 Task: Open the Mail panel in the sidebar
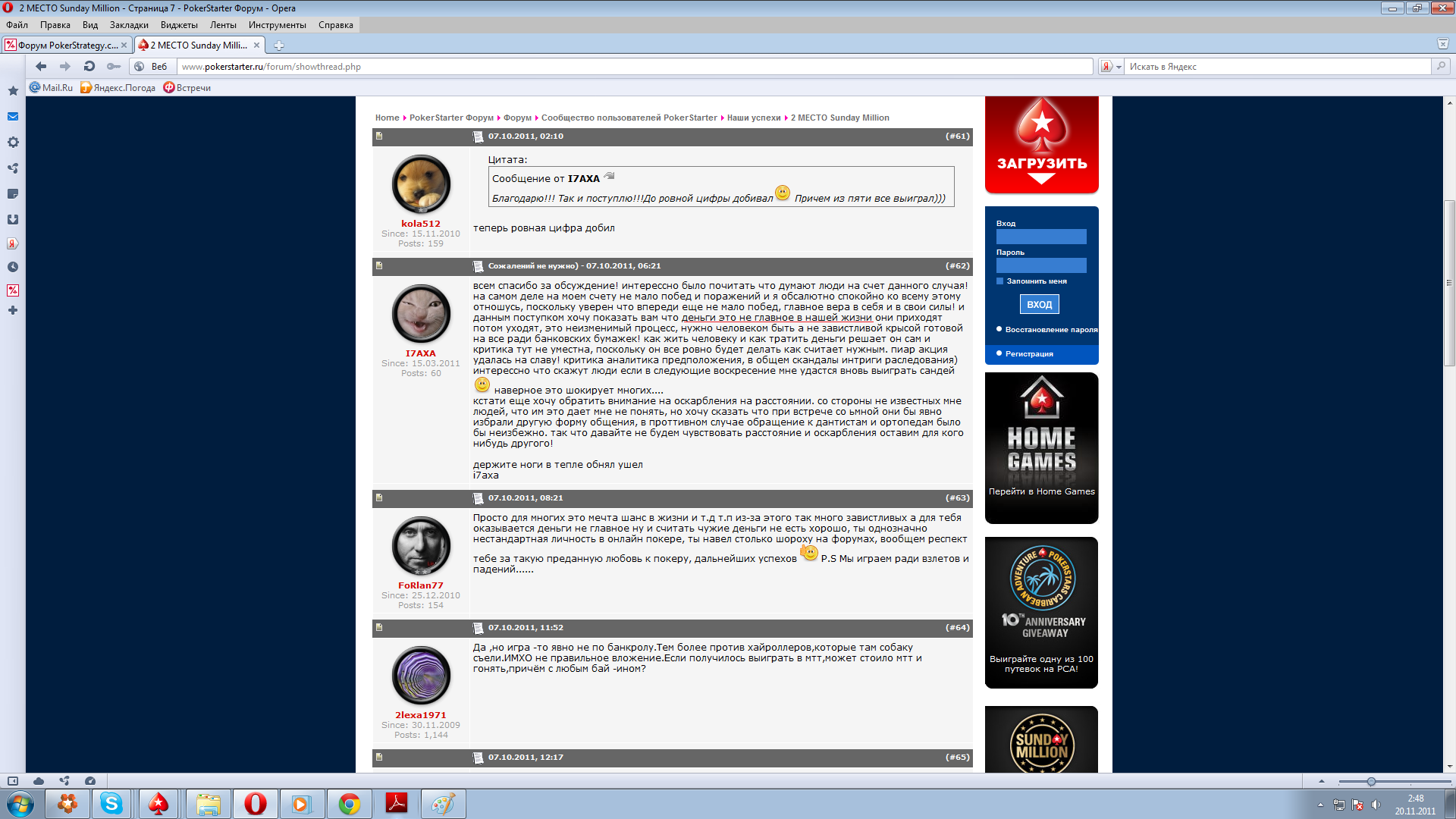pos(13,117)
